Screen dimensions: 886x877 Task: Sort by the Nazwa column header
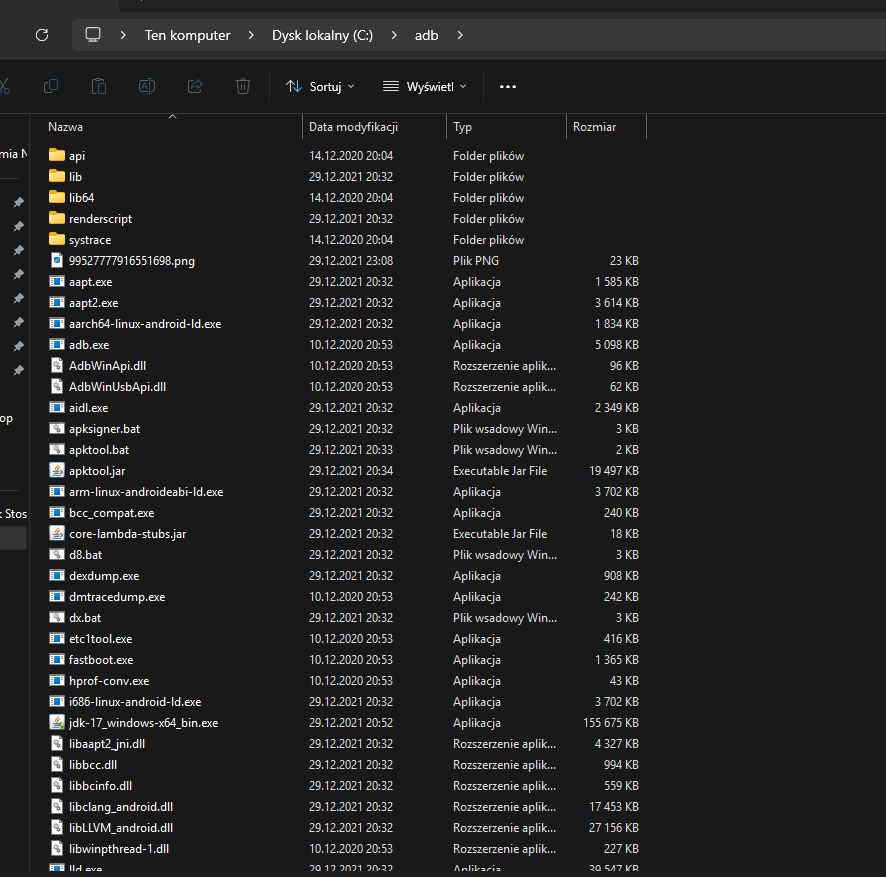click(66, 127)
